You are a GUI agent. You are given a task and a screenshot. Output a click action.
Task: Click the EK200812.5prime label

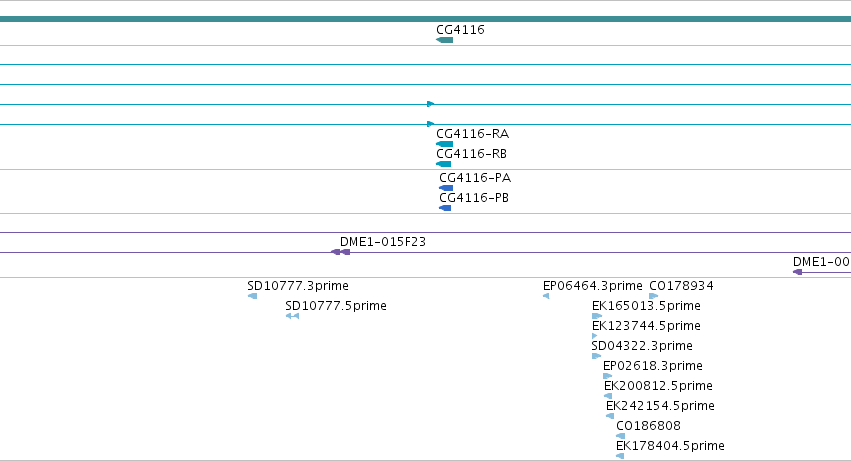pos(658,387)
